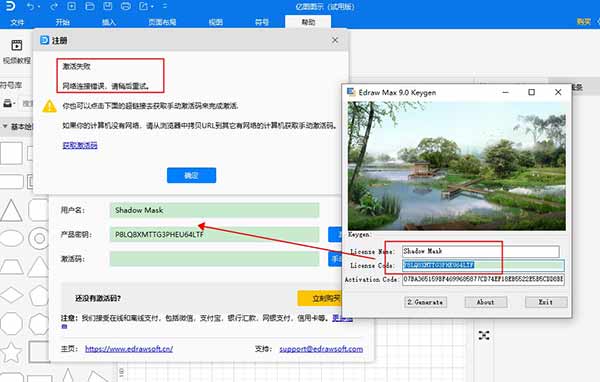The width and height of the screenshot is (600, 382).
Task: Switch to the 页面布局 ribbon tab
Action: point(162,22)
